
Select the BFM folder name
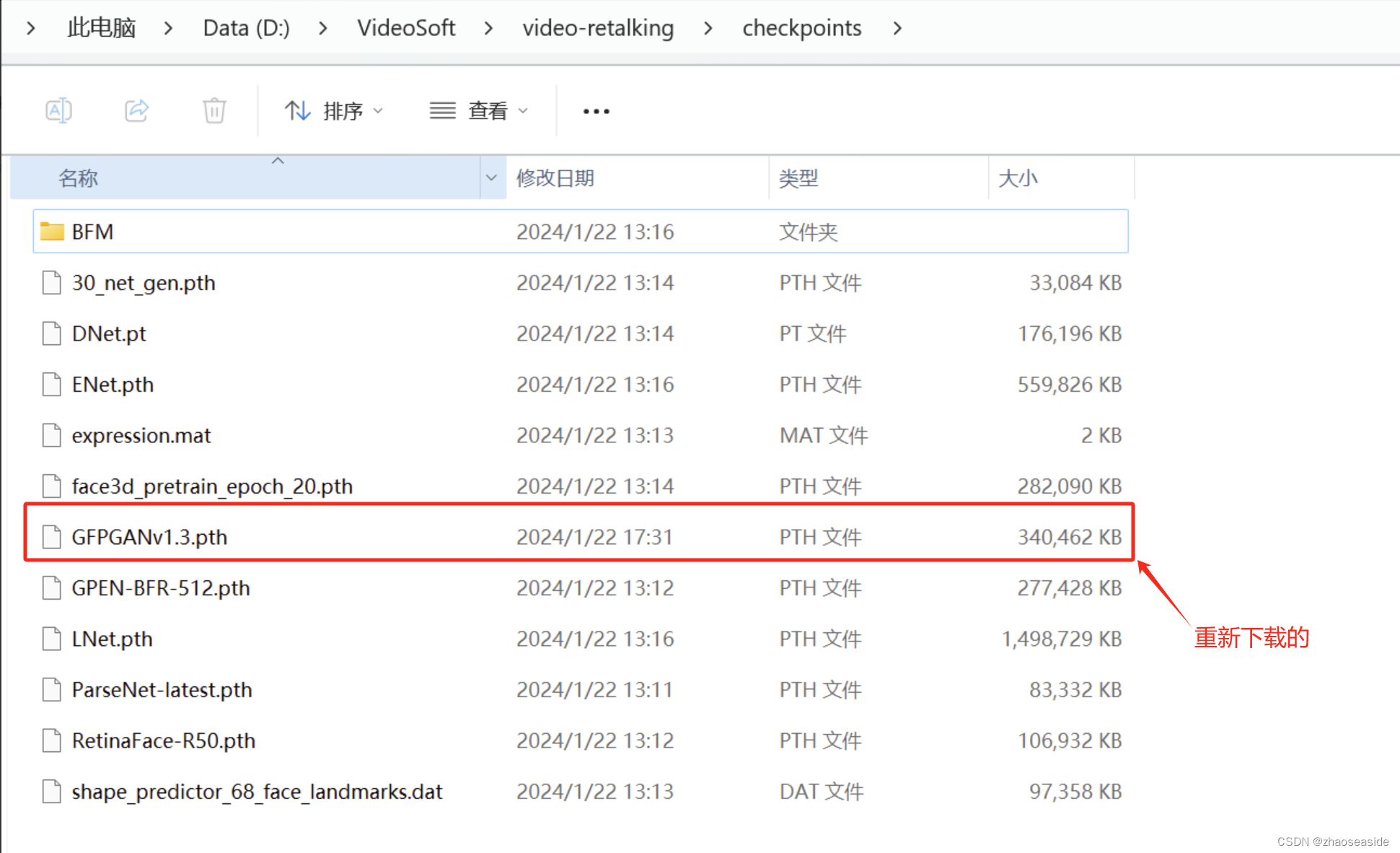click(93, 232)
